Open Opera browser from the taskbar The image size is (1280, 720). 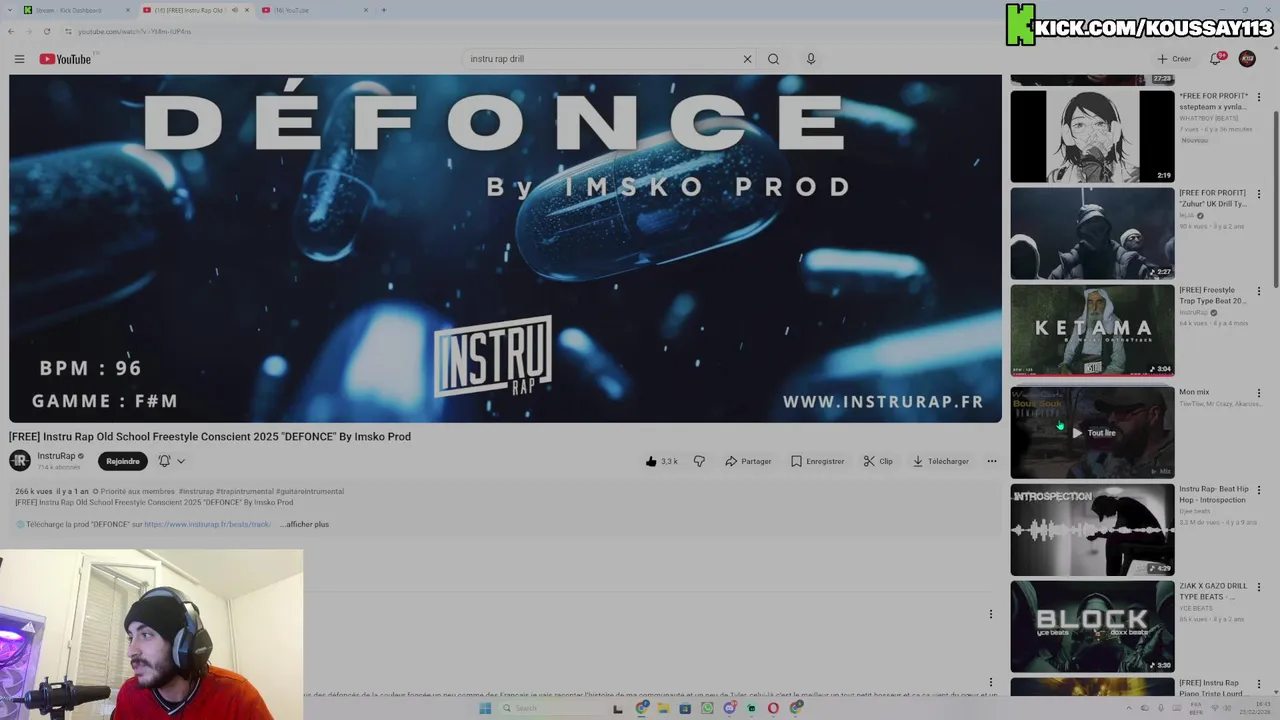click(773, 708)
